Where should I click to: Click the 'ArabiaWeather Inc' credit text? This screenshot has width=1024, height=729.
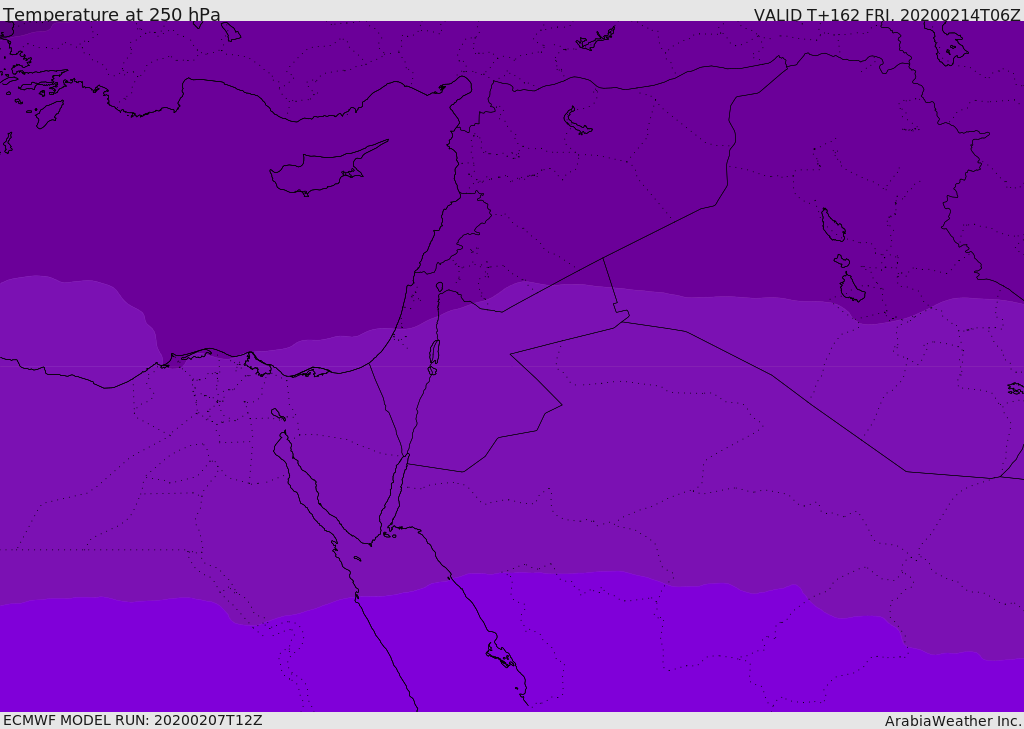954,721
